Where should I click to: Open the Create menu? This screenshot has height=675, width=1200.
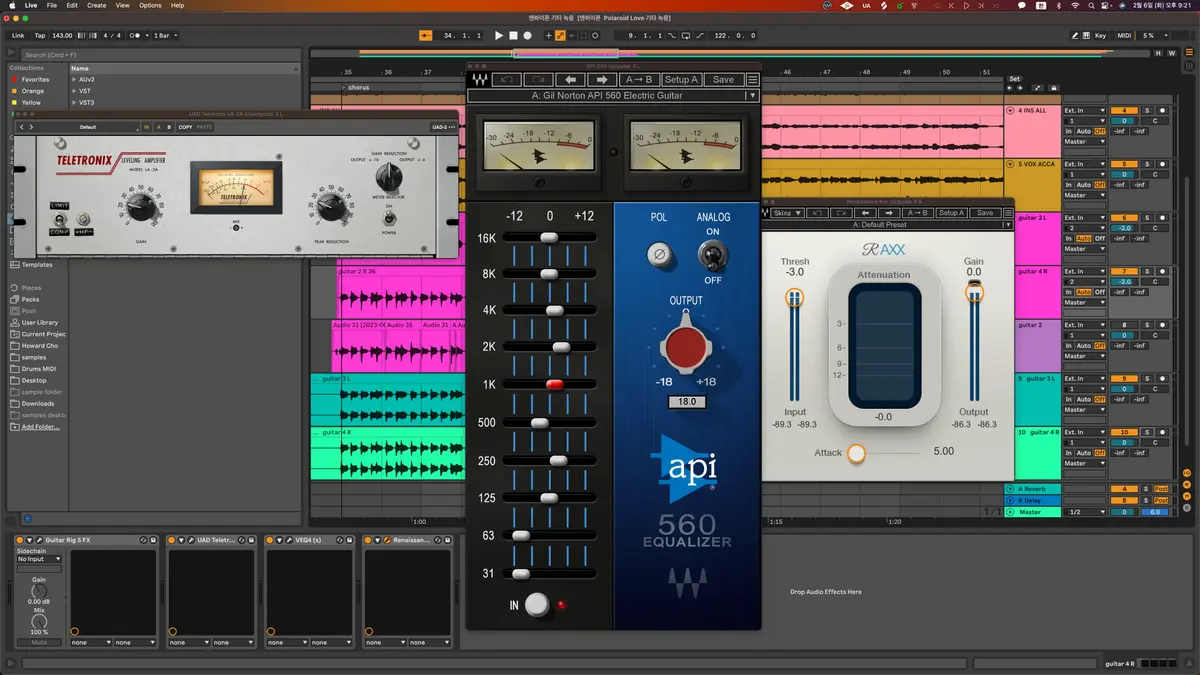tap(96, 5)
